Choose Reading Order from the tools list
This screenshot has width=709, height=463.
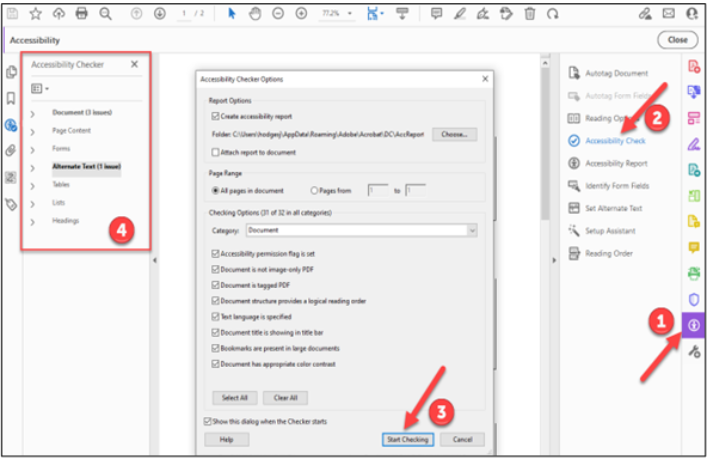coord(608,253)
